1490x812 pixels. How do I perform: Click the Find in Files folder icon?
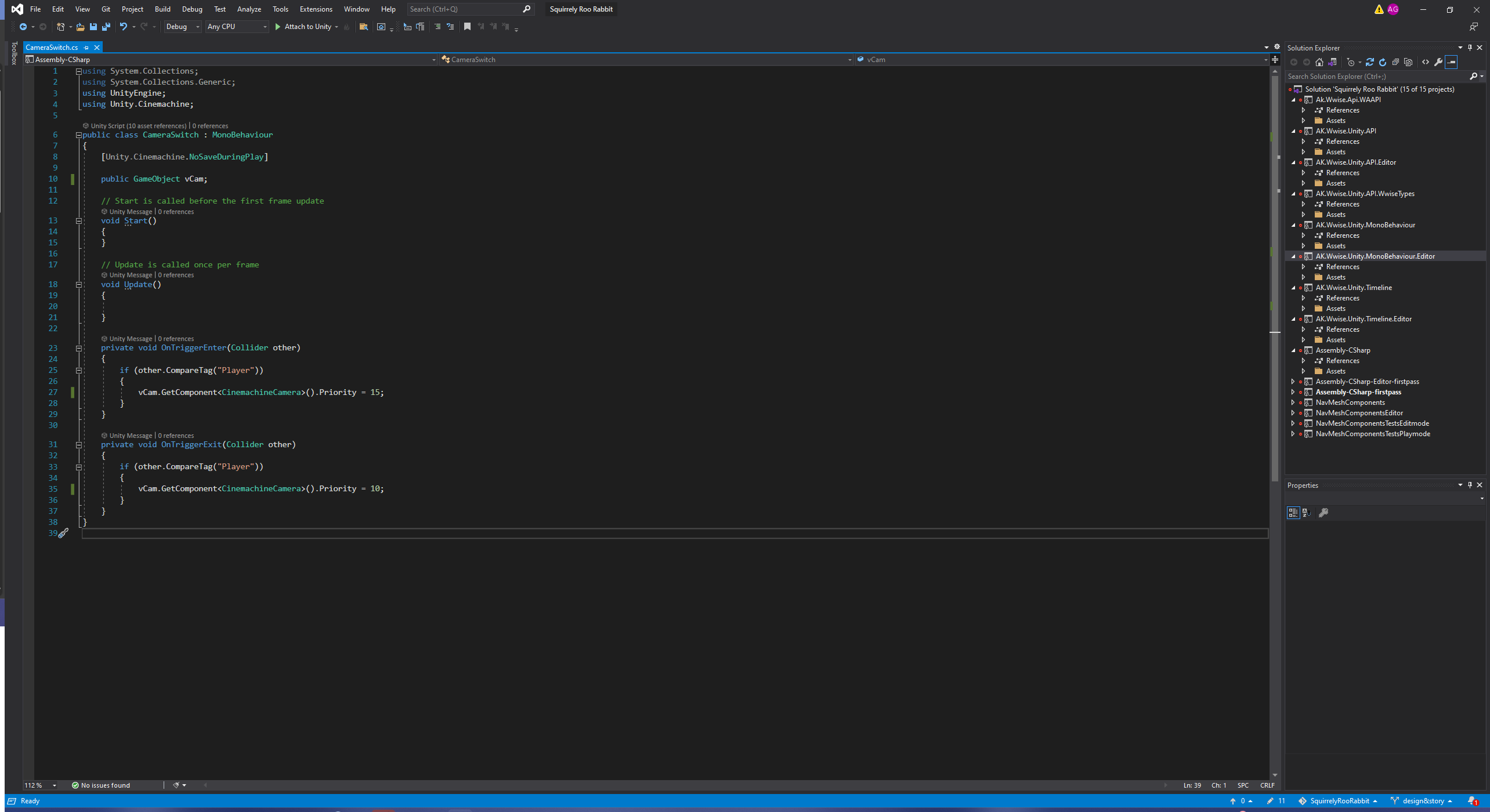click(x=364, y=27)
